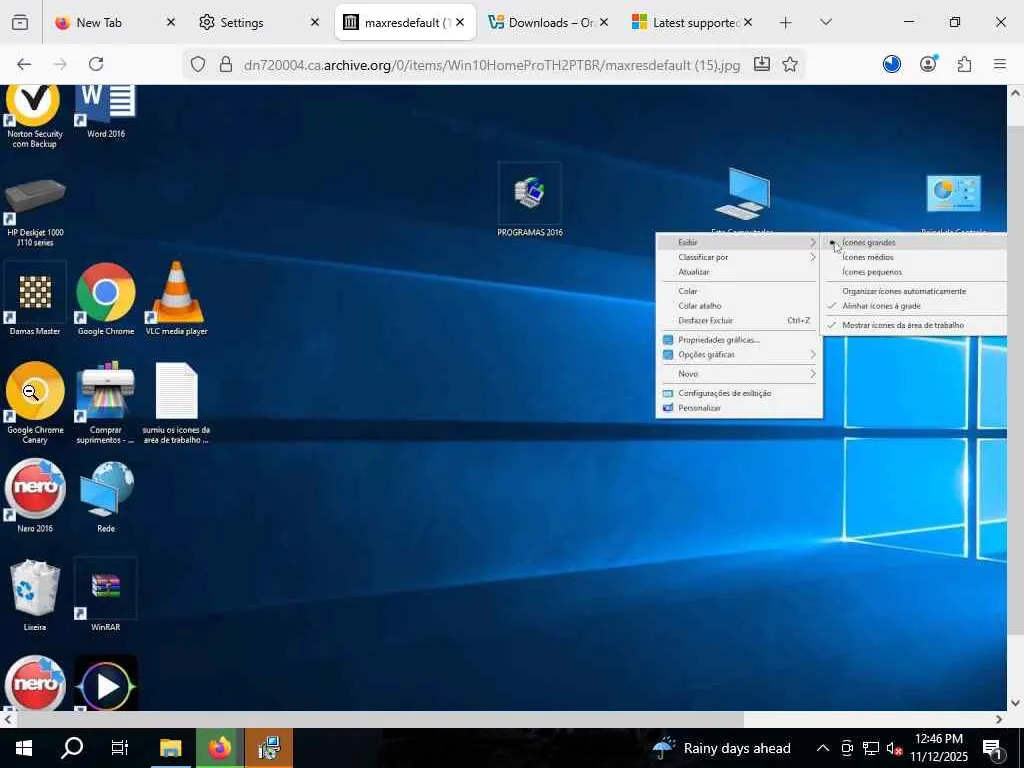
Task: Switch to the Settings tab
Action: click(259, 22)
